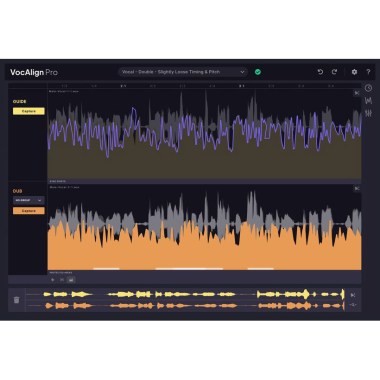Open settings via the gear icon
The height and width of the screenshot is (380, 380).
pos(354,72)
